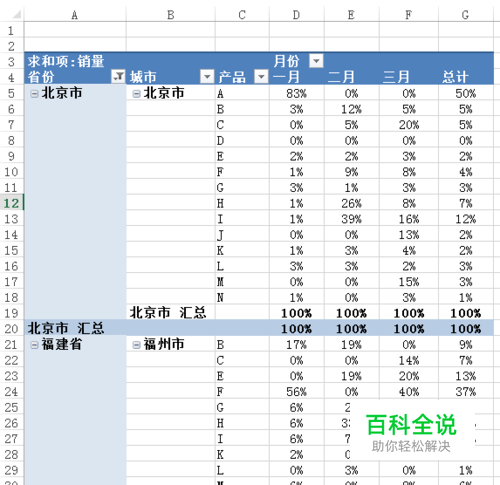The width and height of the screenshot is (500, 485).
Task: Select row 24 header
Action: (11, 392)
